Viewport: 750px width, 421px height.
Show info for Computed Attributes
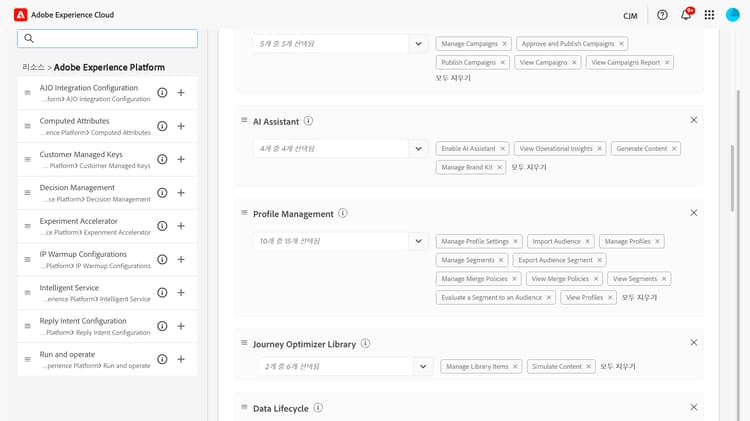(x=162, y=126)
